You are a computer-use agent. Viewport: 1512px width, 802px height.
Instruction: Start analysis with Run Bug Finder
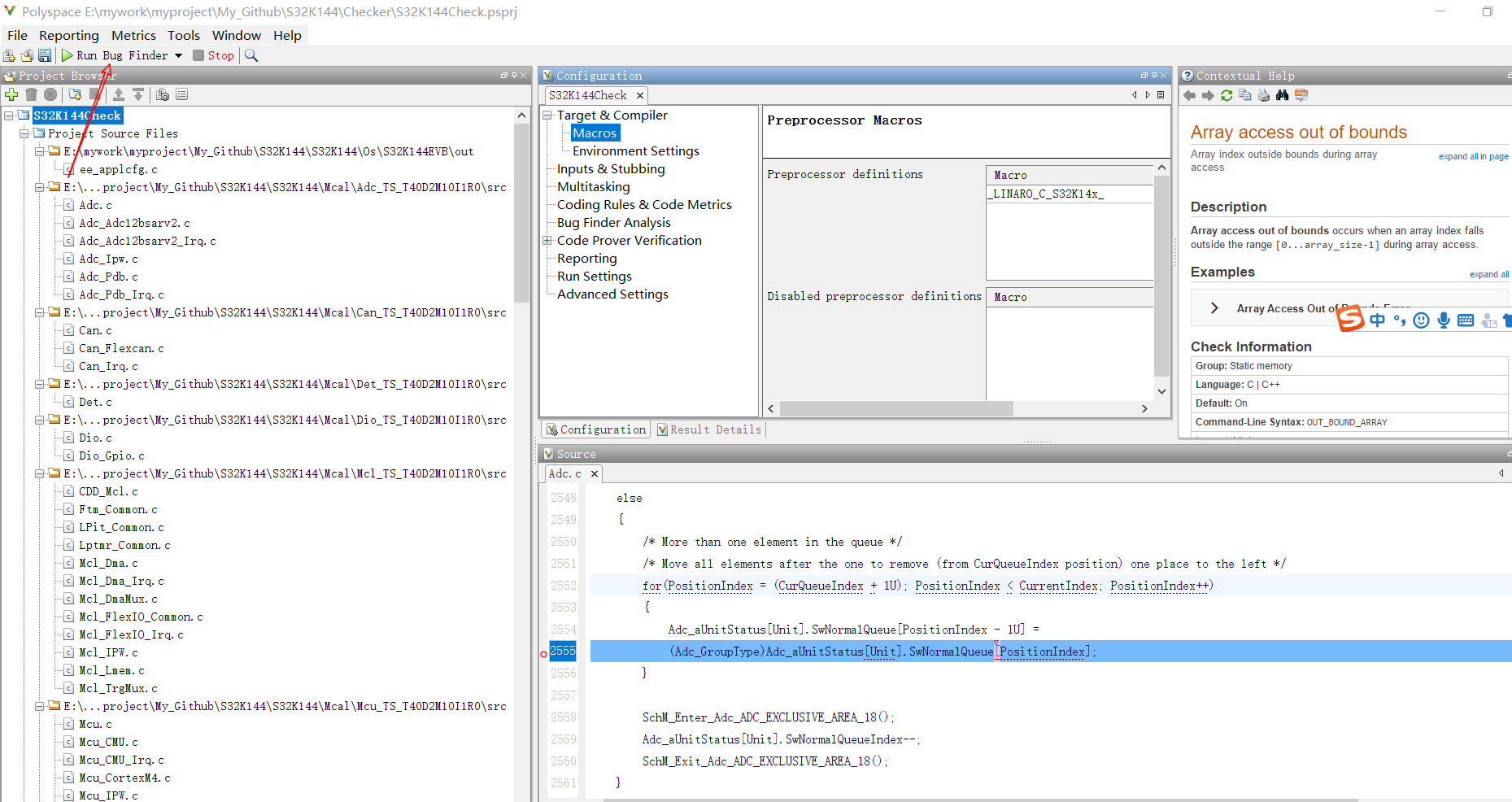pyautogui.click(x=114, y=55)
